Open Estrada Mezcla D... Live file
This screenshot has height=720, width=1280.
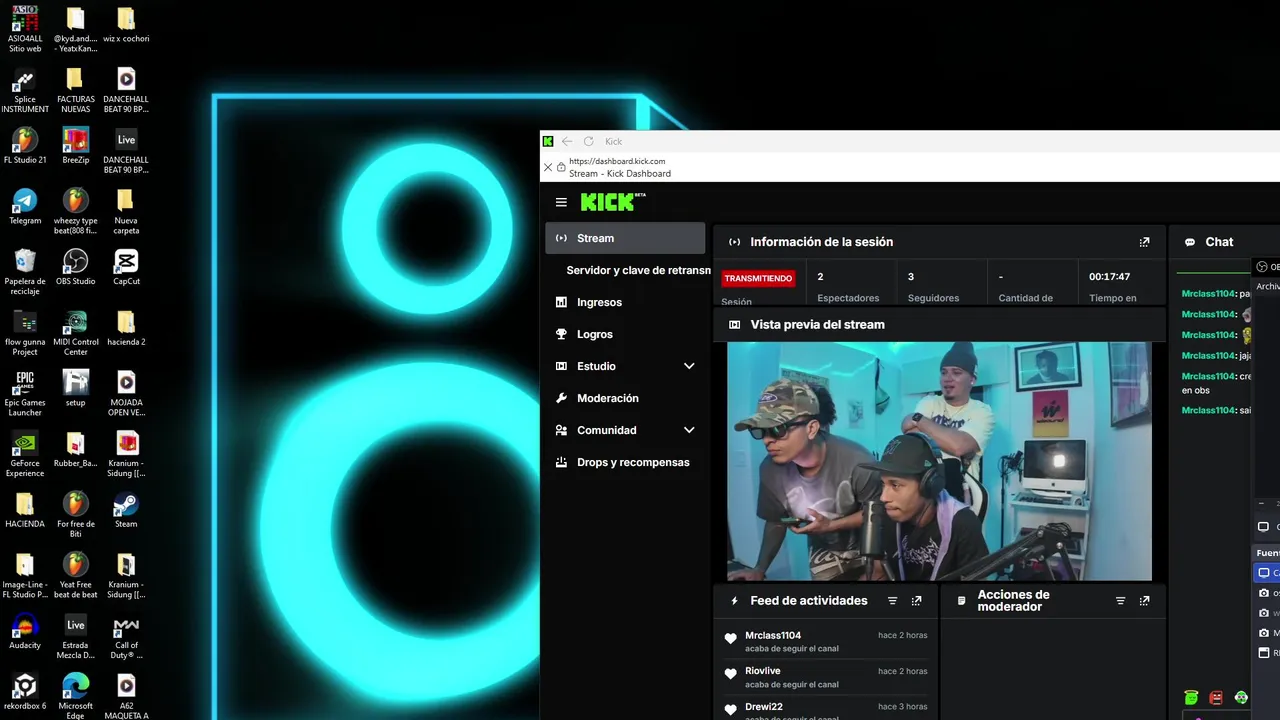click(75, 636)
